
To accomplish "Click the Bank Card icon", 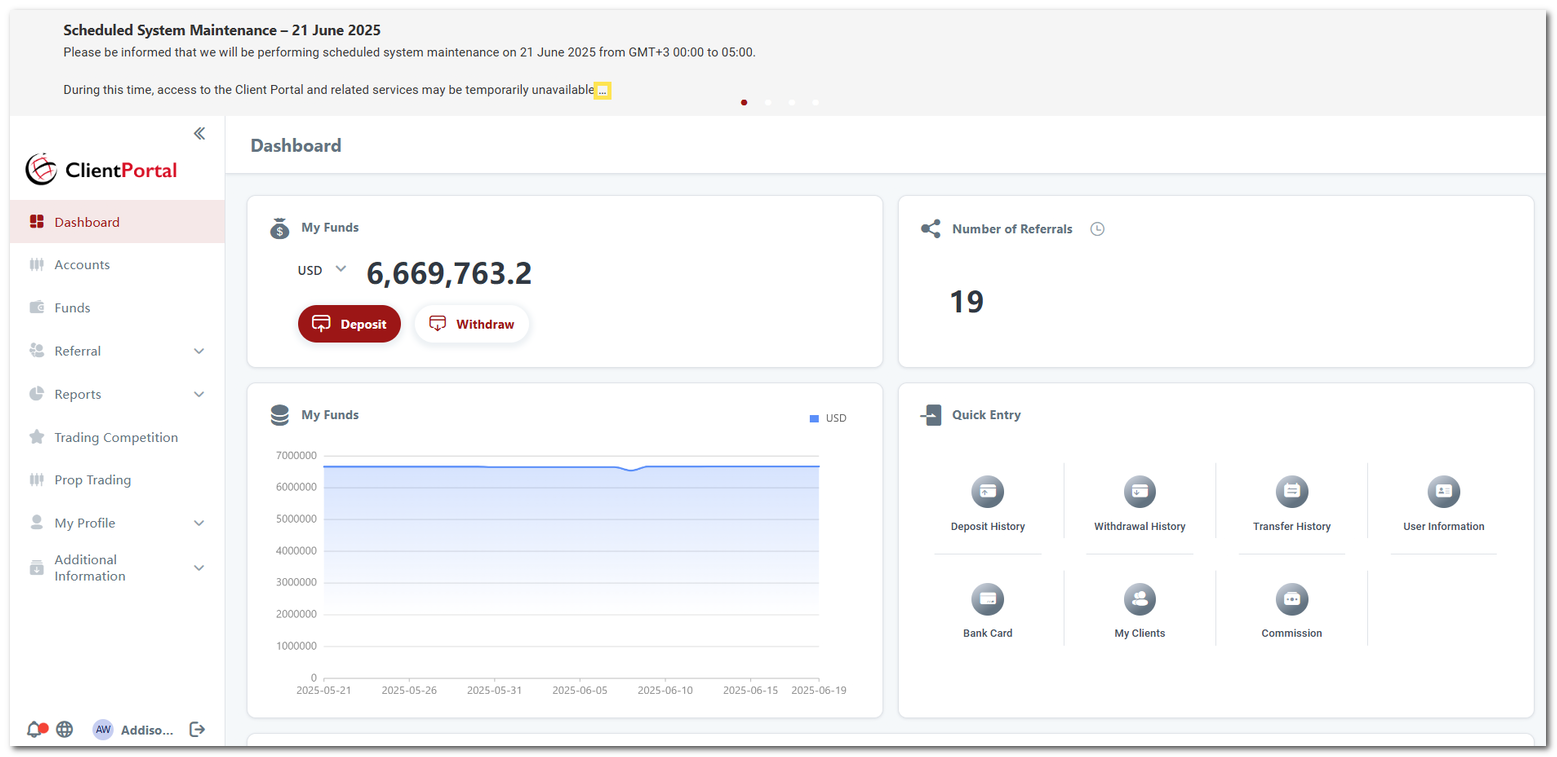I will click(987, 599).
